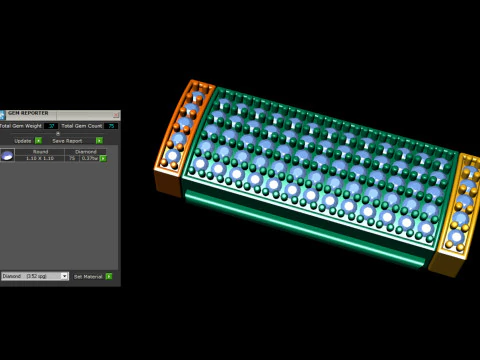Select the 'Round' cell in the gem table
Screen dimensions: 480x360
40,152
